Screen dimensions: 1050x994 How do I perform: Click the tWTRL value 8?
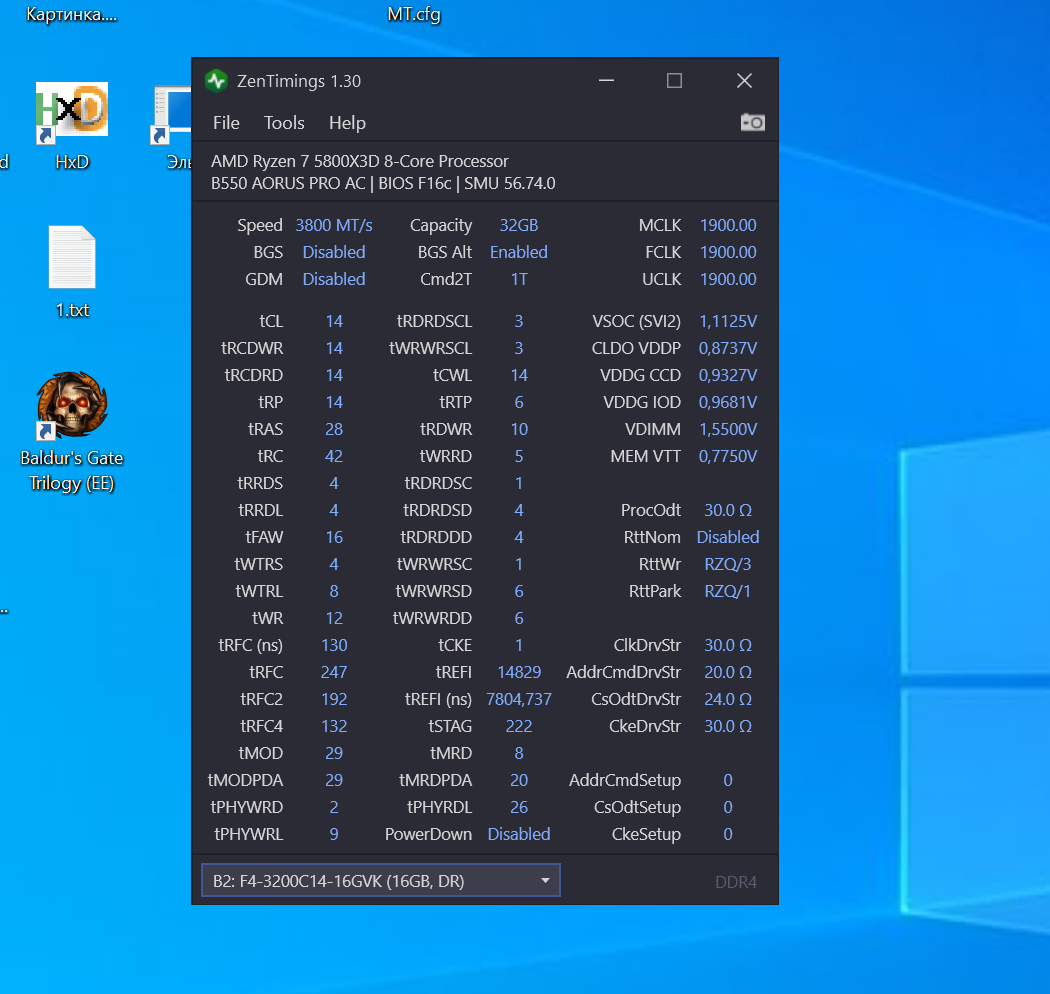333,591
